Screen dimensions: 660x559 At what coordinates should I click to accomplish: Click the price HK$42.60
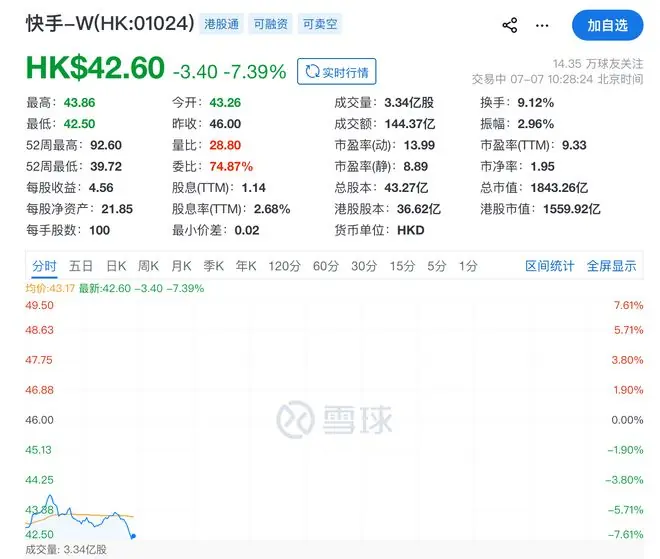[x=95, y=68]
